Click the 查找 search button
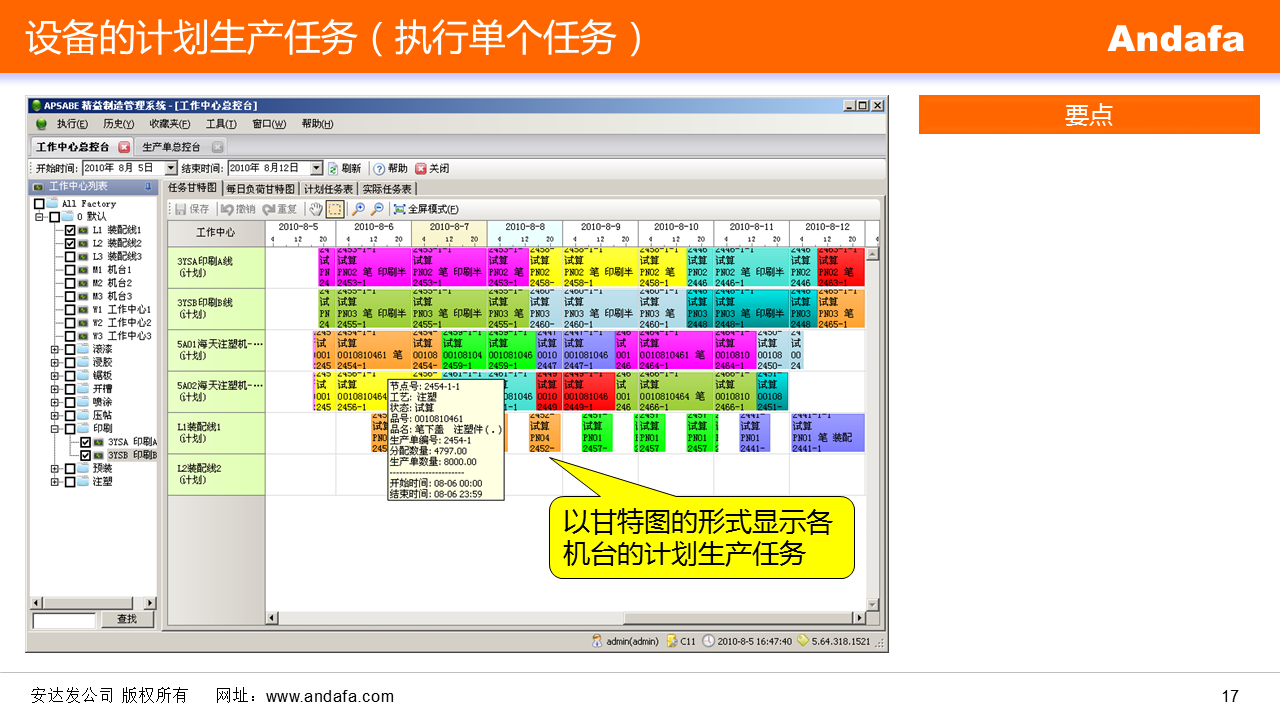The height and width of the screenshot is (720, 1280). tap(127, 620)
